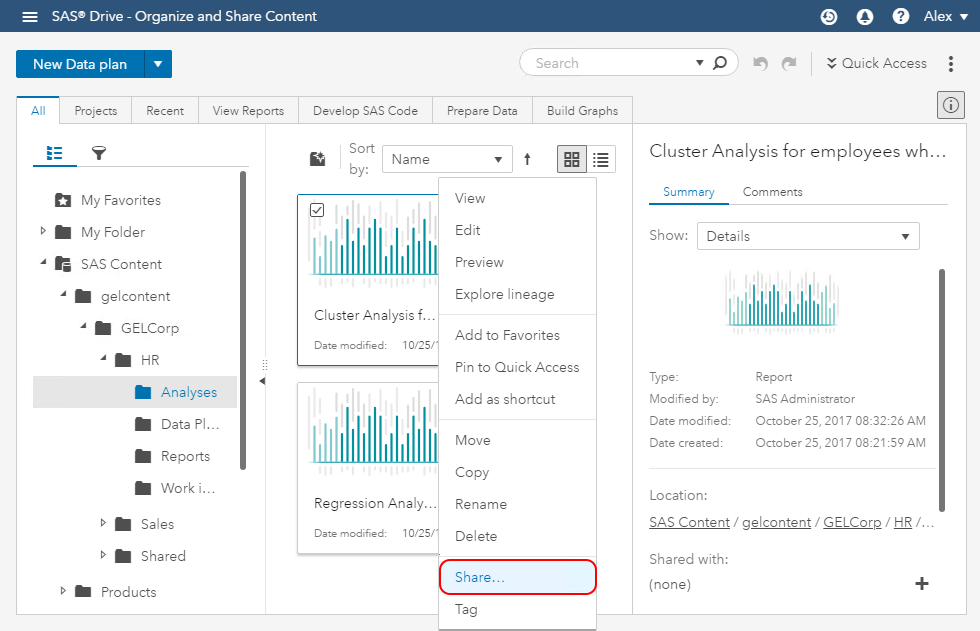
Task: Click the New Data plan button
Action: [80, 64]
